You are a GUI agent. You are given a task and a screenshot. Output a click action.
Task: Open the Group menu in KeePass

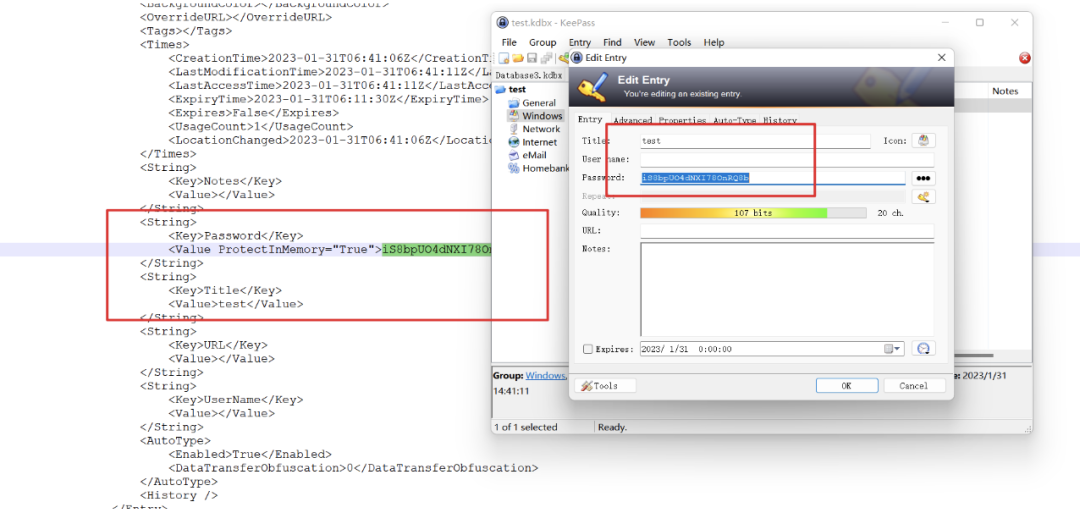click(542, 42)
